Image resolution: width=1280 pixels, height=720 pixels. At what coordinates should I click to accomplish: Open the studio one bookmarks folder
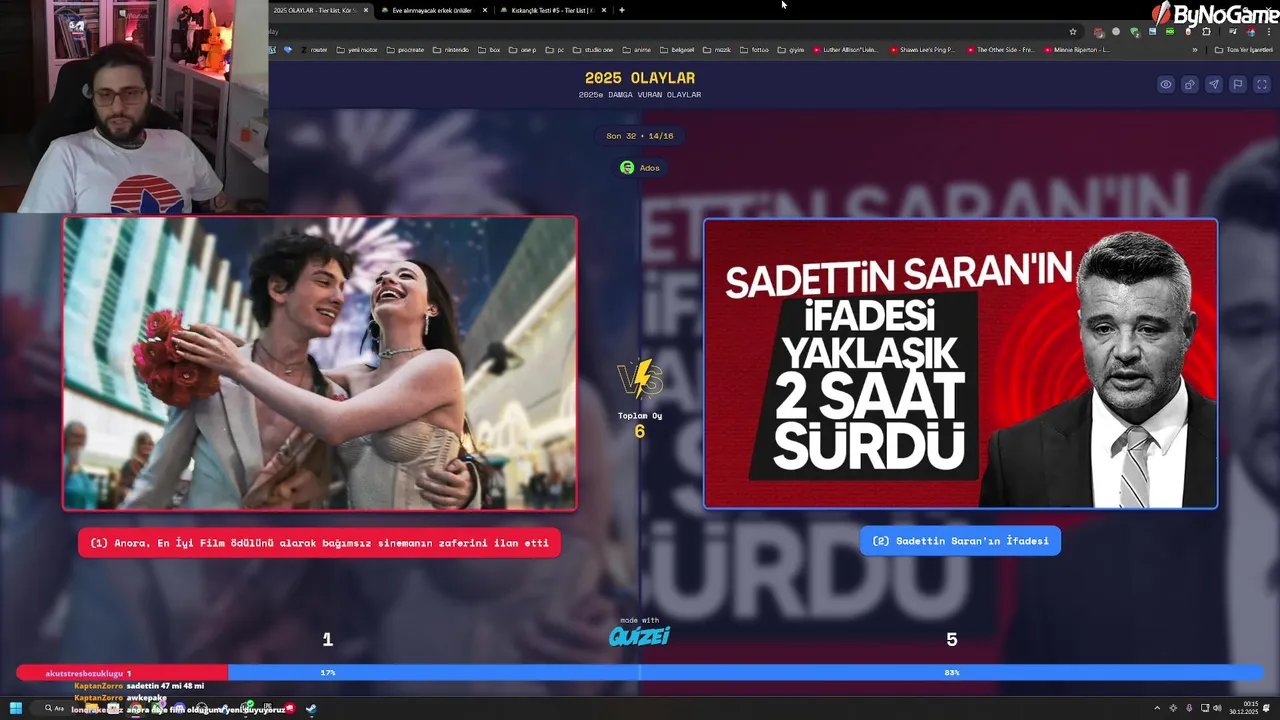pyautogui.click(x=594, y=49)
